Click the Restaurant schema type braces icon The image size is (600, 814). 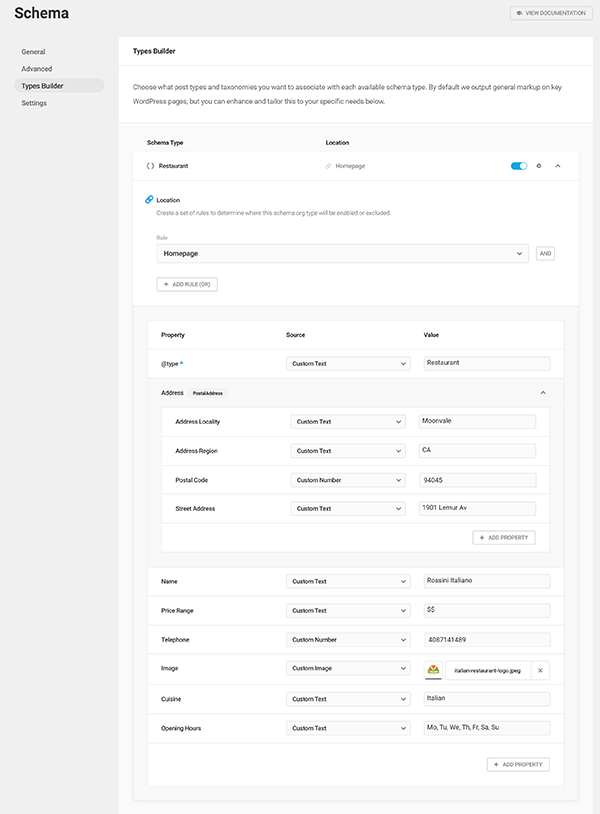(x=150, y=166)
